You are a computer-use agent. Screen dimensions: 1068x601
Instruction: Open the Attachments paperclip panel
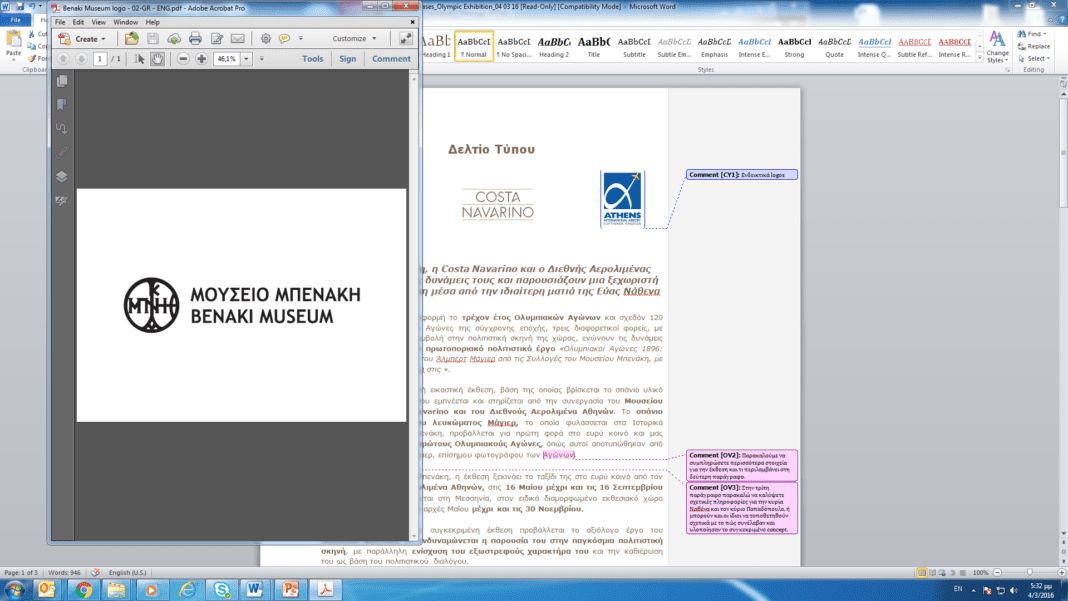[x=62, y=152]
